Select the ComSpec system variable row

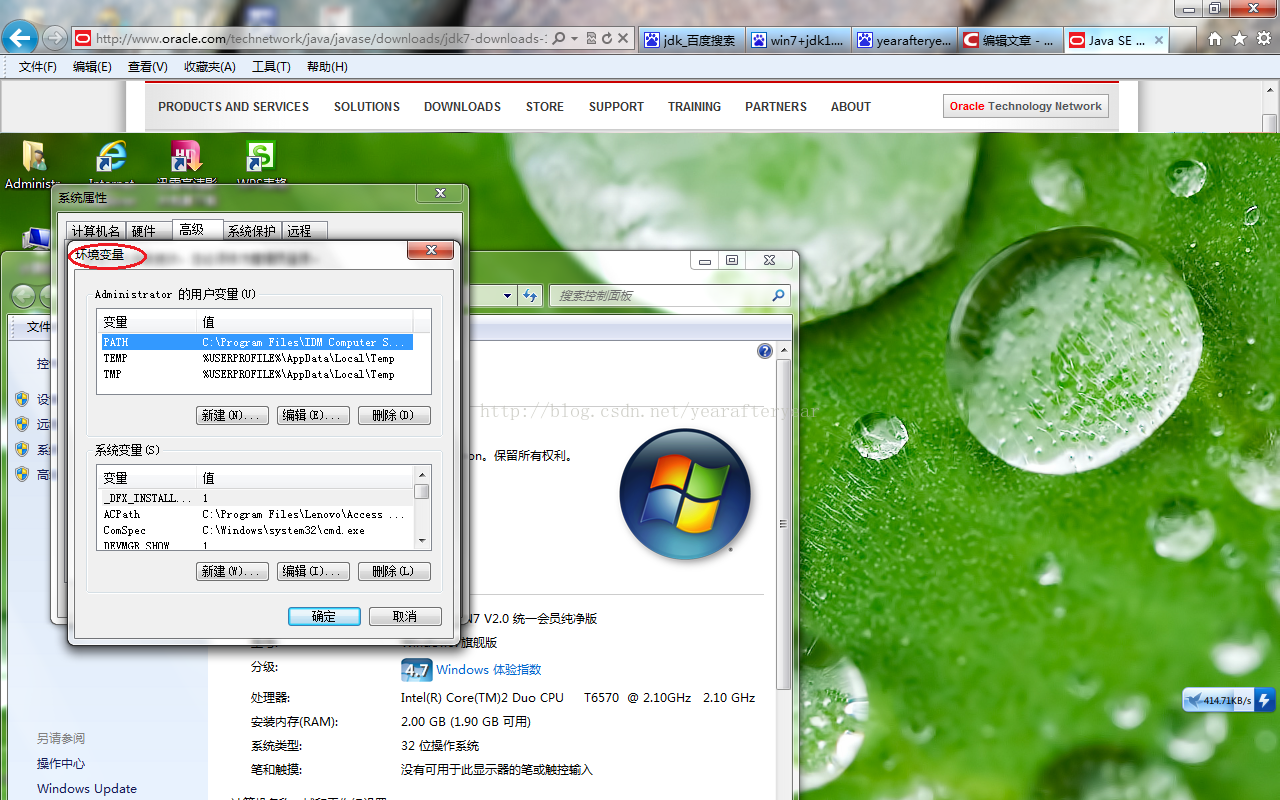tap(257, 530)
